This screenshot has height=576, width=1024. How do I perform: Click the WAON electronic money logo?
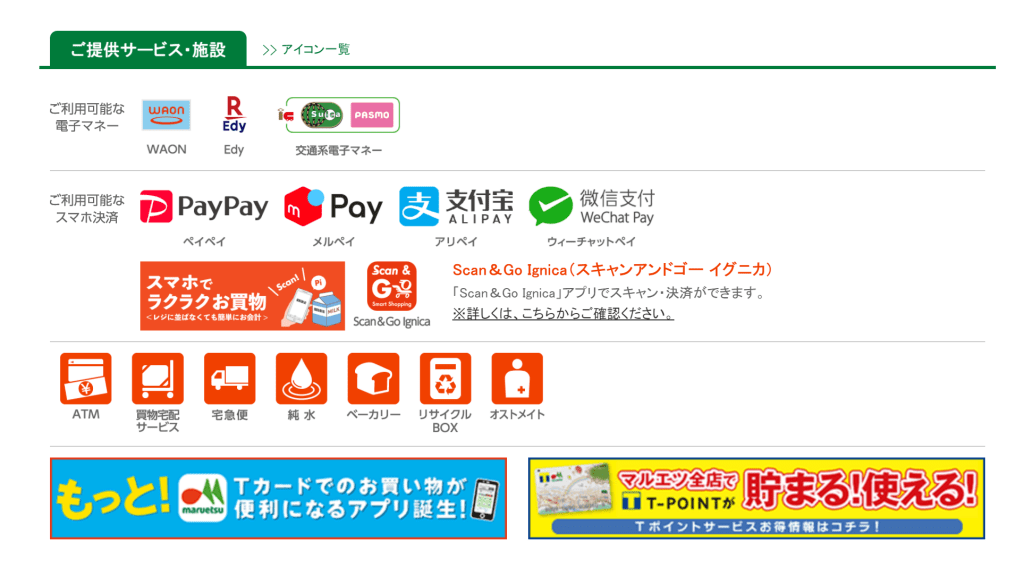167,115
